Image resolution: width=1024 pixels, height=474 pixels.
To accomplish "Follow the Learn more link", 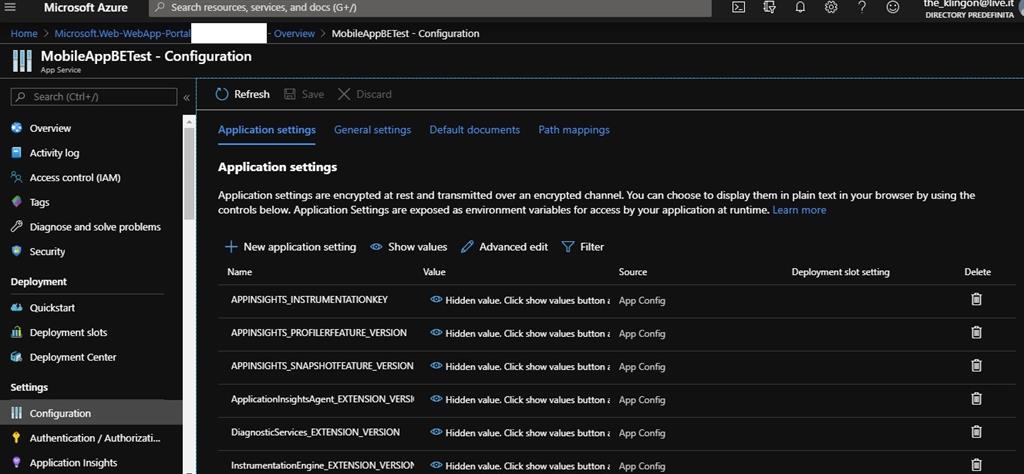I will point(799,210).
